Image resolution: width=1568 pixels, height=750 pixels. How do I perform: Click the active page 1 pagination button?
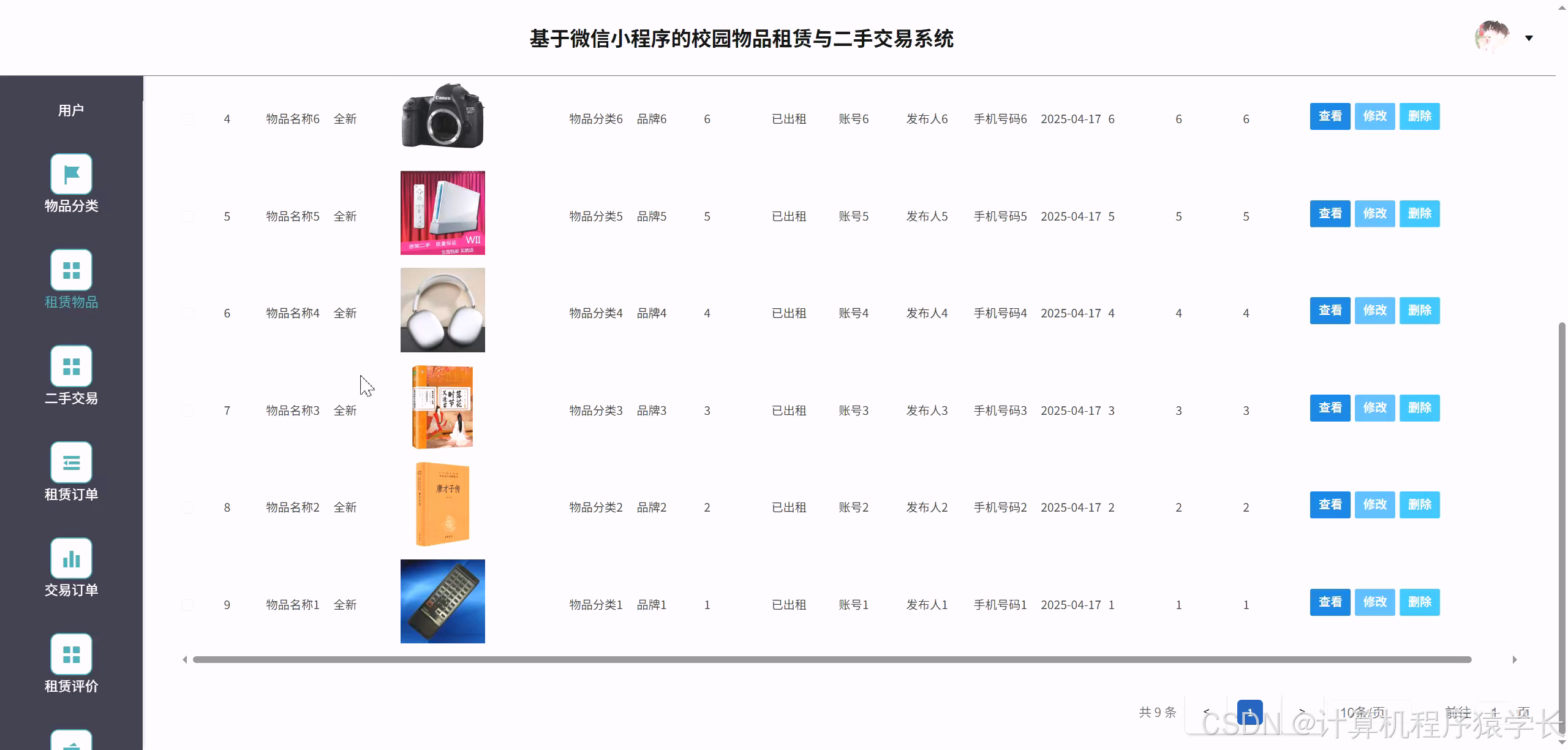click(1249, 713)
